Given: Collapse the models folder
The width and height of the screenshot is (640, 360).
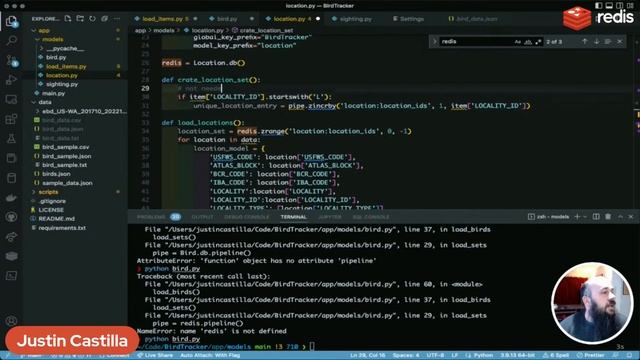Looking at the screenshot, I should click(x=38, y=40).
